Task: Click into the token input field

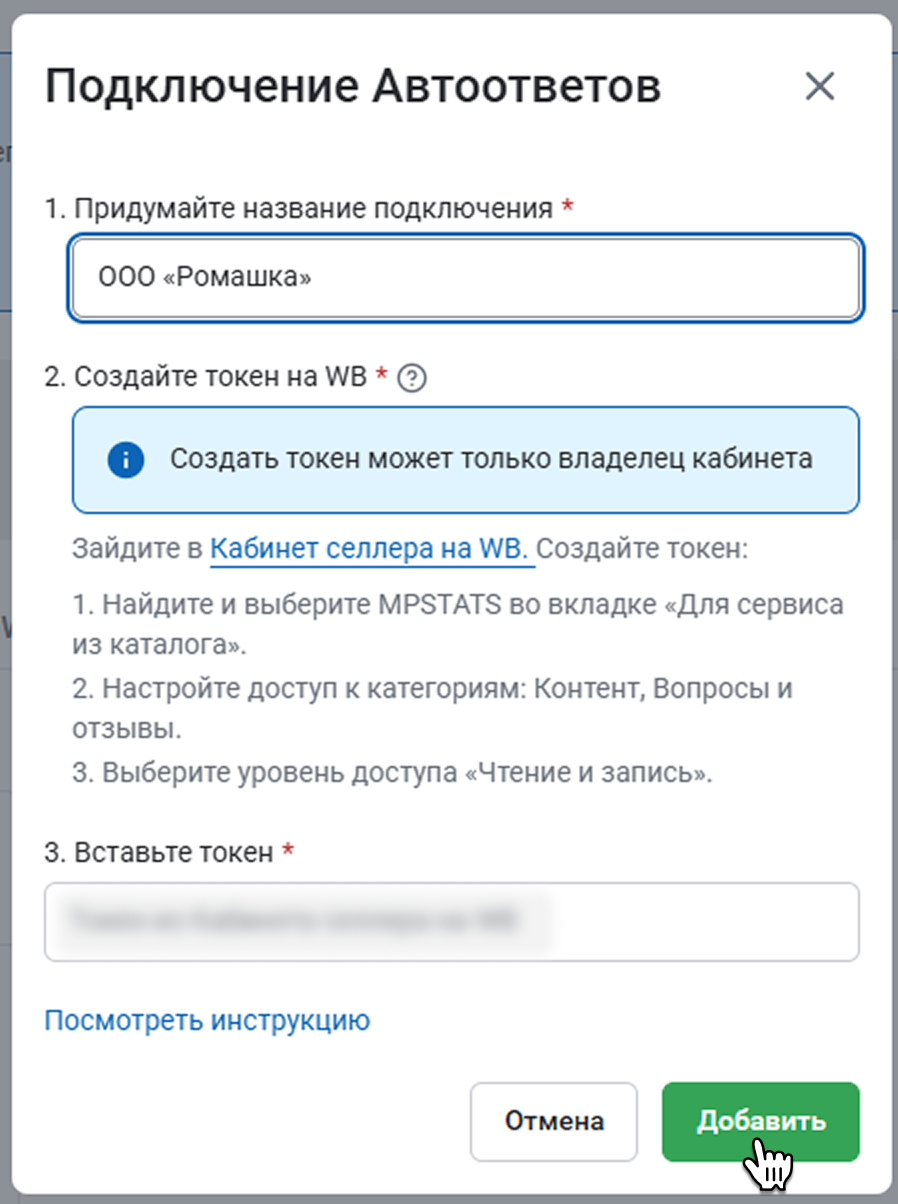Action: coord(451,922)
